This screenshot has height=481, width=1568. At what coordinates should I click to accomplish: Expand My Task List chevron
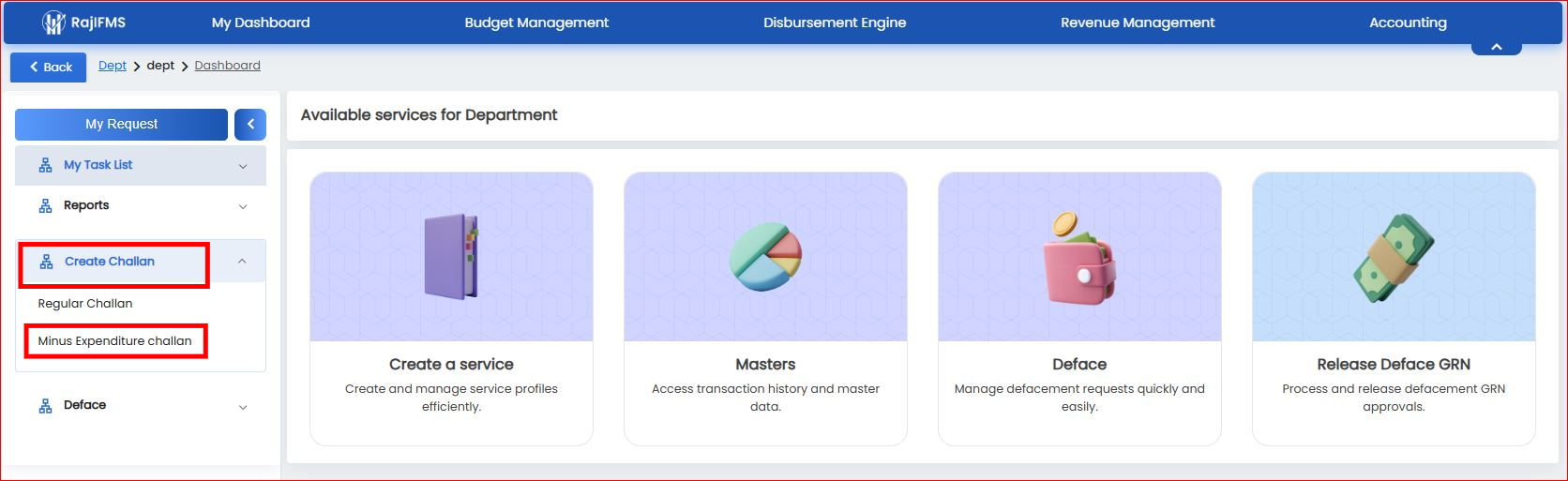coord(243,166)
